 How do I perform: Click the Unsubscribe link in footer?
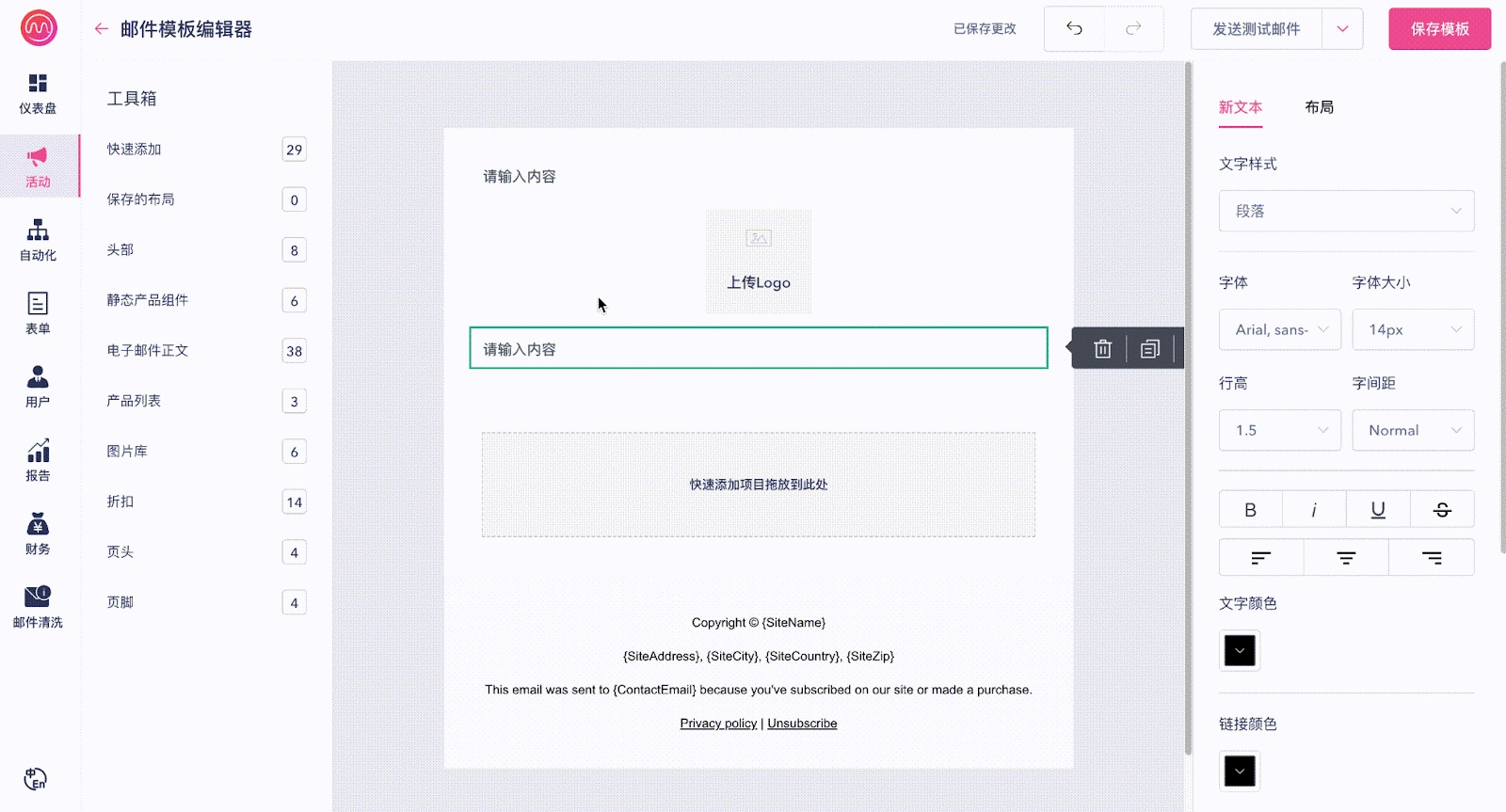[802, 724]
